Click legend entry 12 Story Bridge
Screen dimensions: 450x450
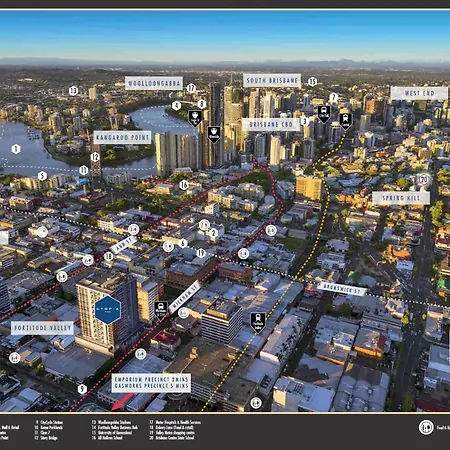pyautogui.click(x=46, y=438)
